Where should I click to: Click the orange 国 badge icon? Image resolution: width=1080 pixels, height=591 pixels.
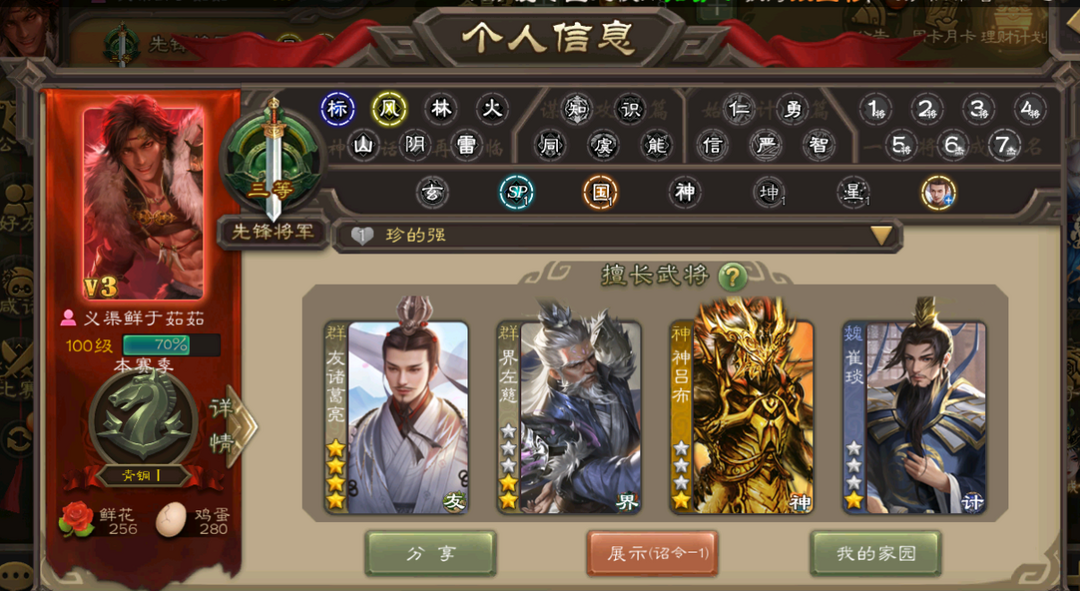pyautogui.click(x=601, y=193)
